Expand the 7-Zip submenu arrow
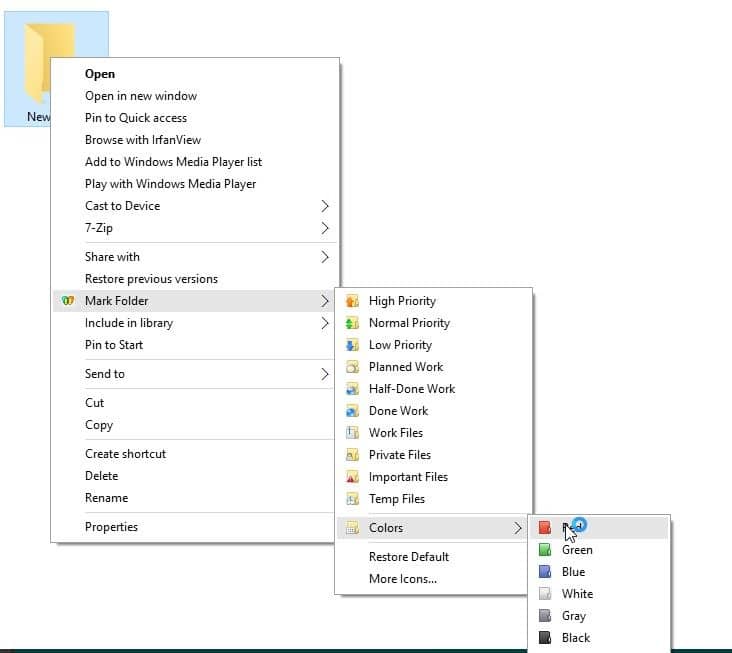Screen dimensions: 732x653 (325, 228)
